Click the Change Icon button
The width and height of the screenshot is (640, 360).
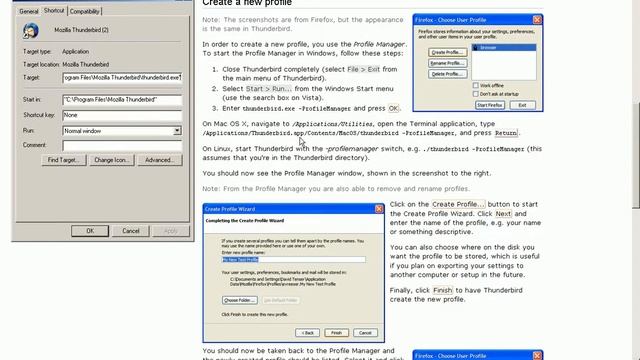pyautogui.click(x=111, y=160)
